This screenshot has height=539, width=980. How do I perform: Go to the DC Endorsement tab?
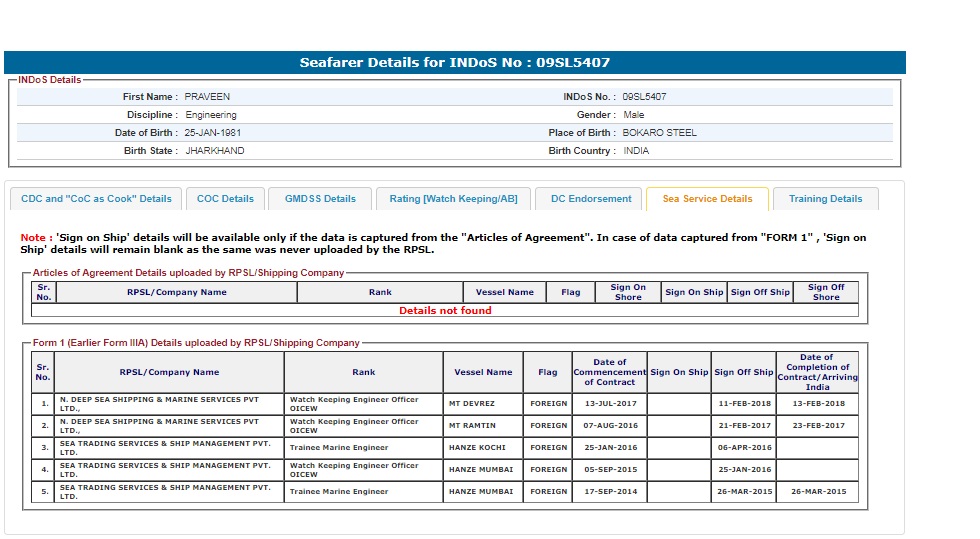[590, 199]
